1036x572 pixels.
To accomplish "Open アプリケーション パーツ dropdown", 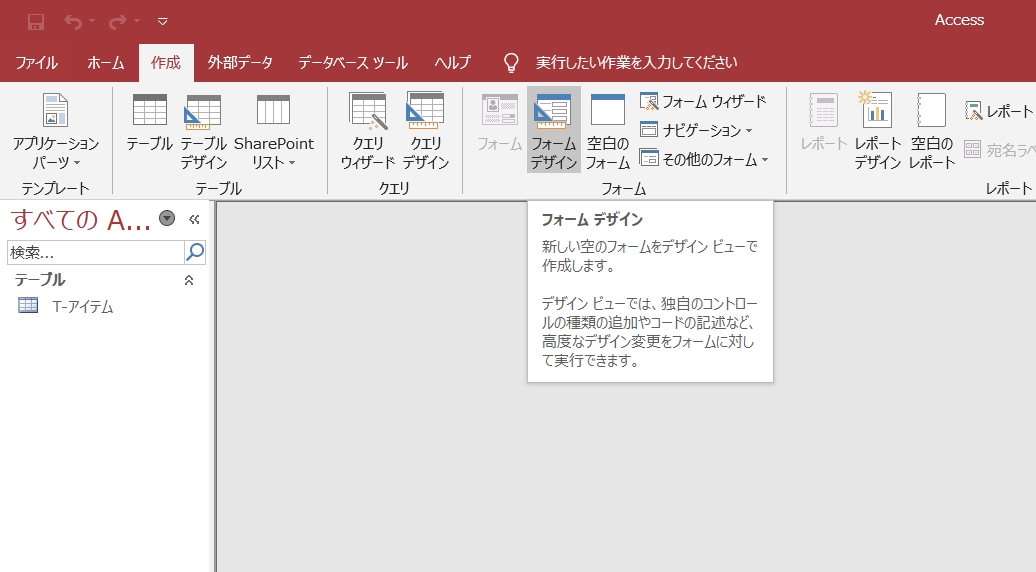I will (x=56, y=131).
